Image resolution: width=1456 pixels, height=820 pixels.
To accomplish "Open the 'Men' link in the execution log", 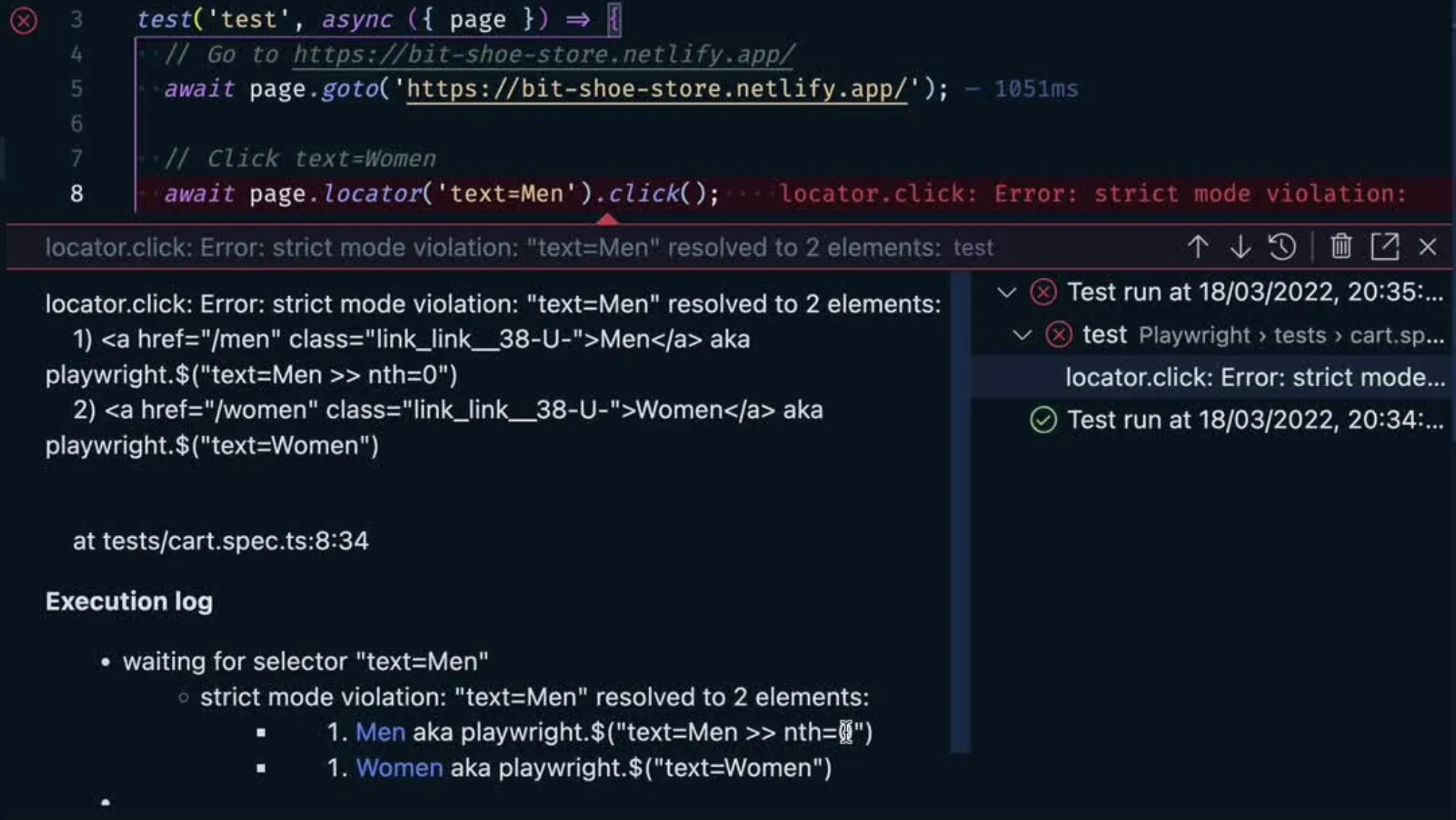I will (x=381, y=731).
